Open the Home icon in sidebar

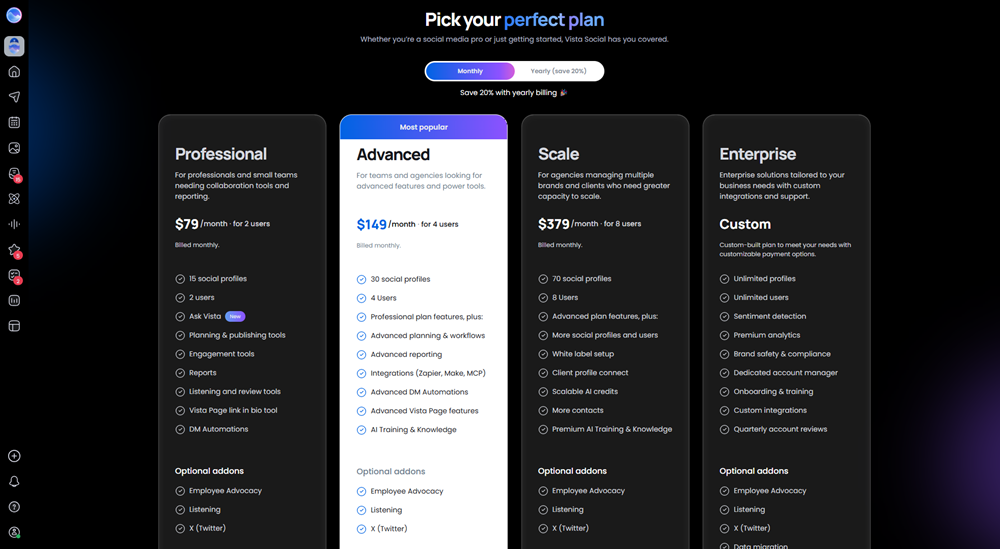click(14, 71)
